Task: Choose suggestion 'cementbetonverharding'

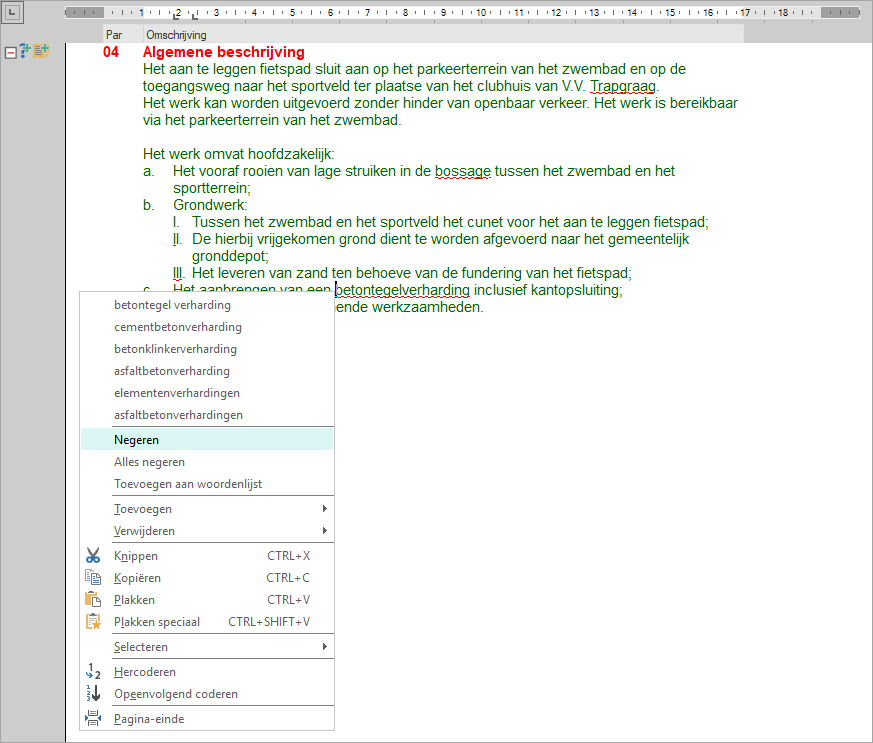Action: pyautogui.click(x=207, y=327)
